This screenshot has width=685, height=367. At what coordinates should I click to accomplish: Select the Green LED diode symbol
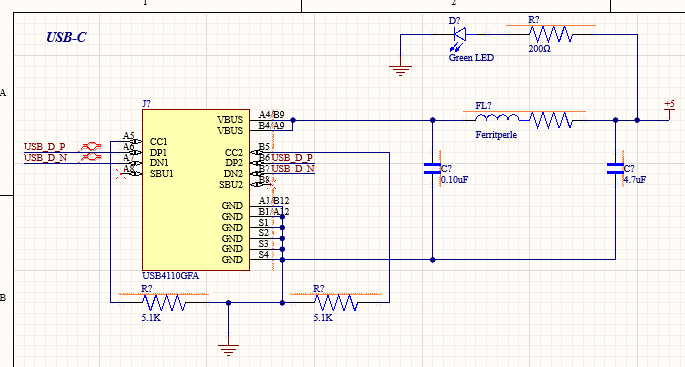460,35
